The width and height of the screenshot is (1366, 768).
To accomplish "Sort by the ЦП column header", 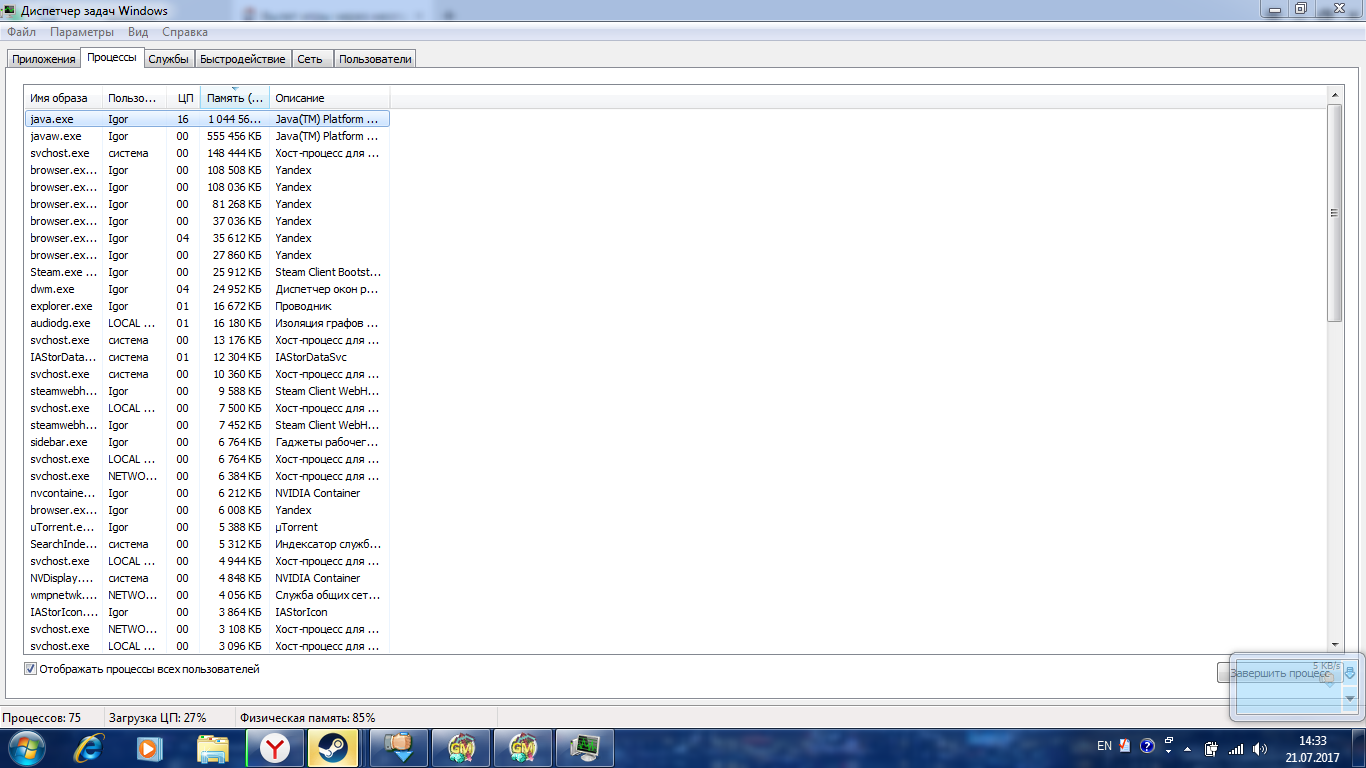I will [x=184, y=98].
